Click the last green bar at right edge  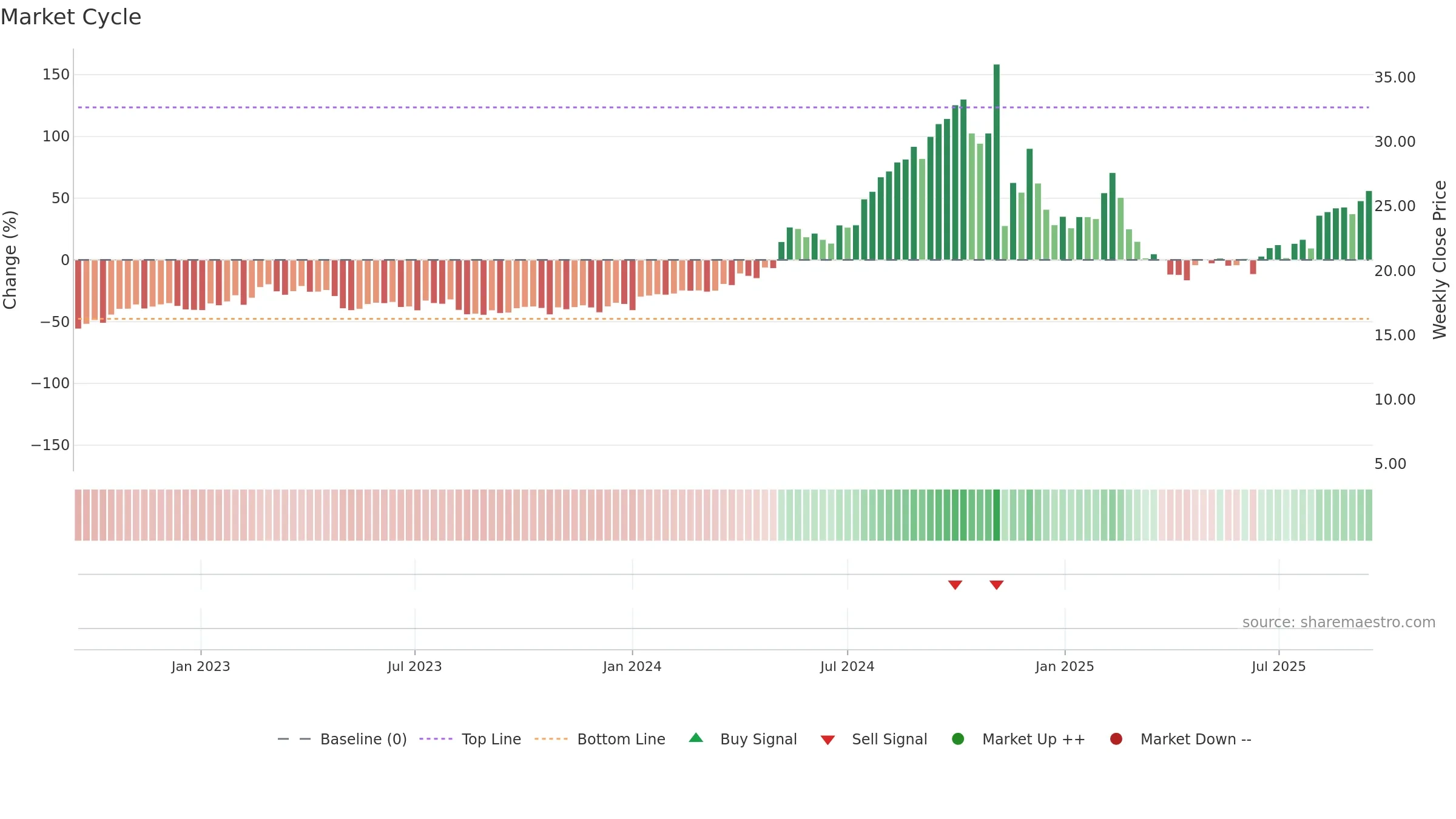(x=1369, y=226)
